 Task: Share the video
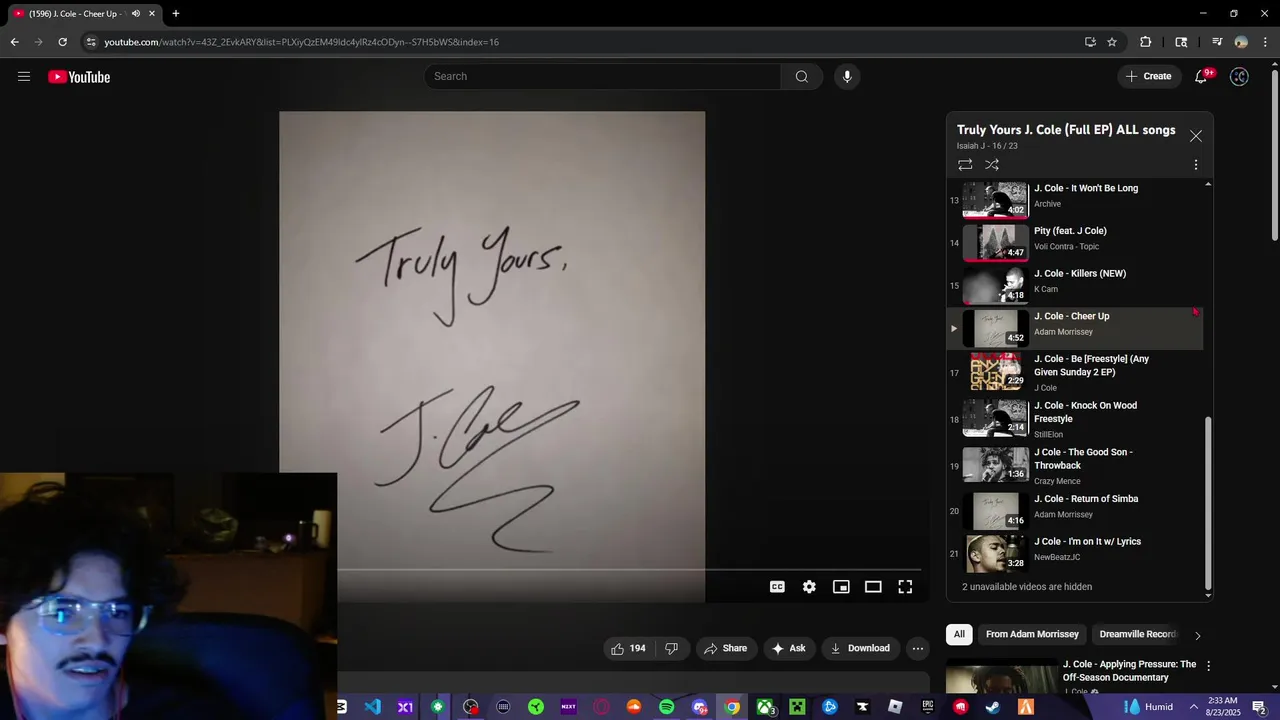click(x=726, y=648)
